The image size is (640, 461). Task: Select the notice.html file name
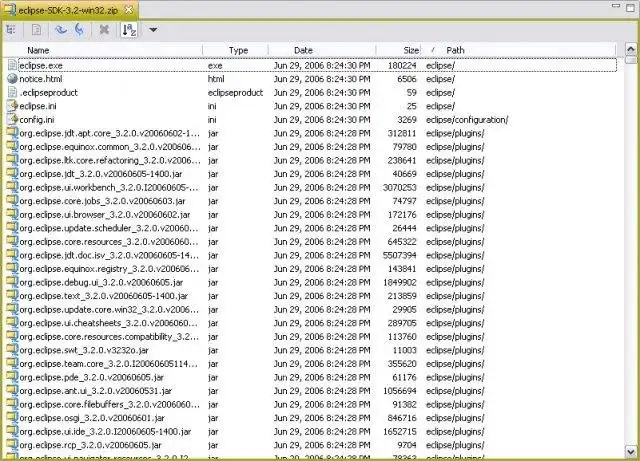click(41, 79)
